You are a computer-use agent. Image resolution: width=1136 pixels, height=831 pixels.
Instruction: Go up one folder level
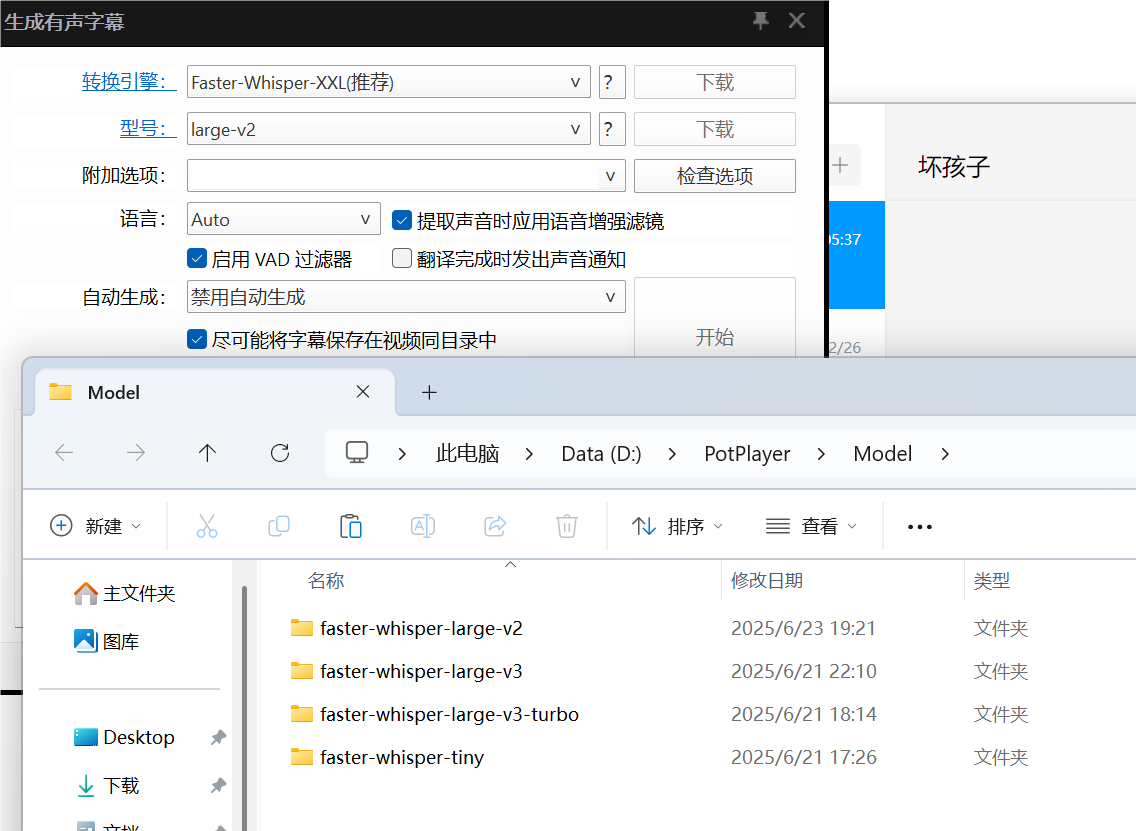click(x=207, y=454)
